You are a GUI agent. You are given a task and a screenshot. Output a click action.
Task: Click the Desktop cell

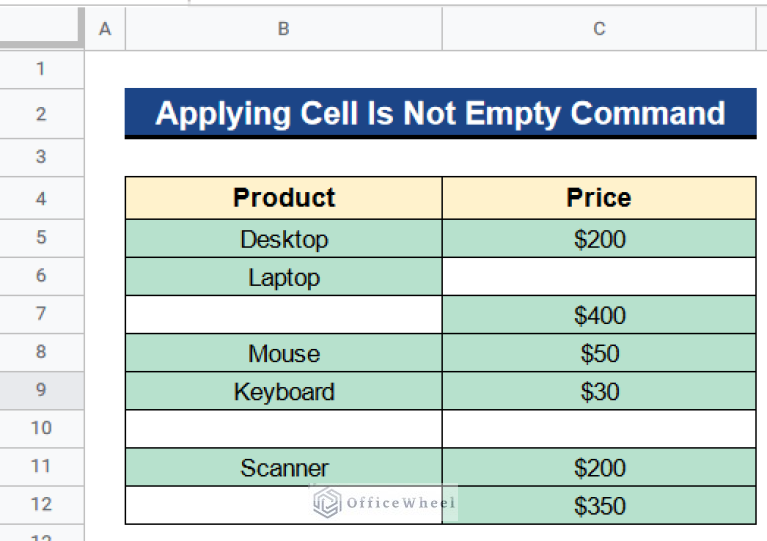(x=283, y=239)
